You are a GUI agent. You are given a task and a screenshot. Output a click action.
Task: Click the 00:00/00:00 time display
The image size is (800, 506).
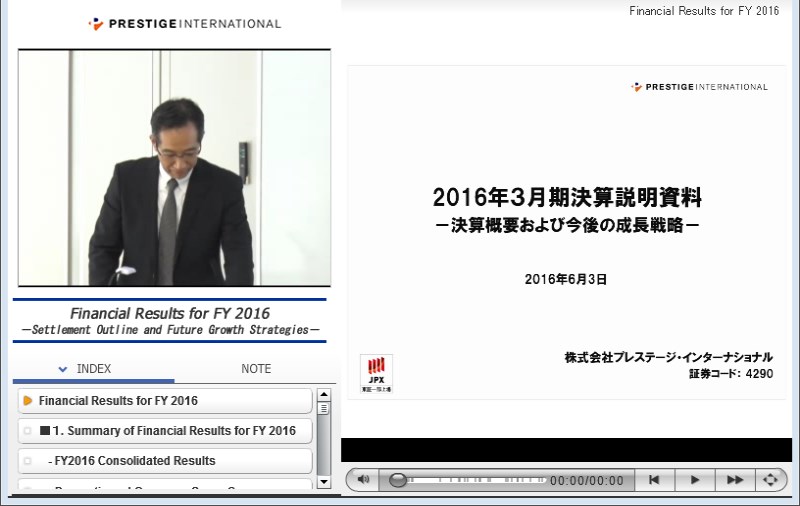pos(587,480)
